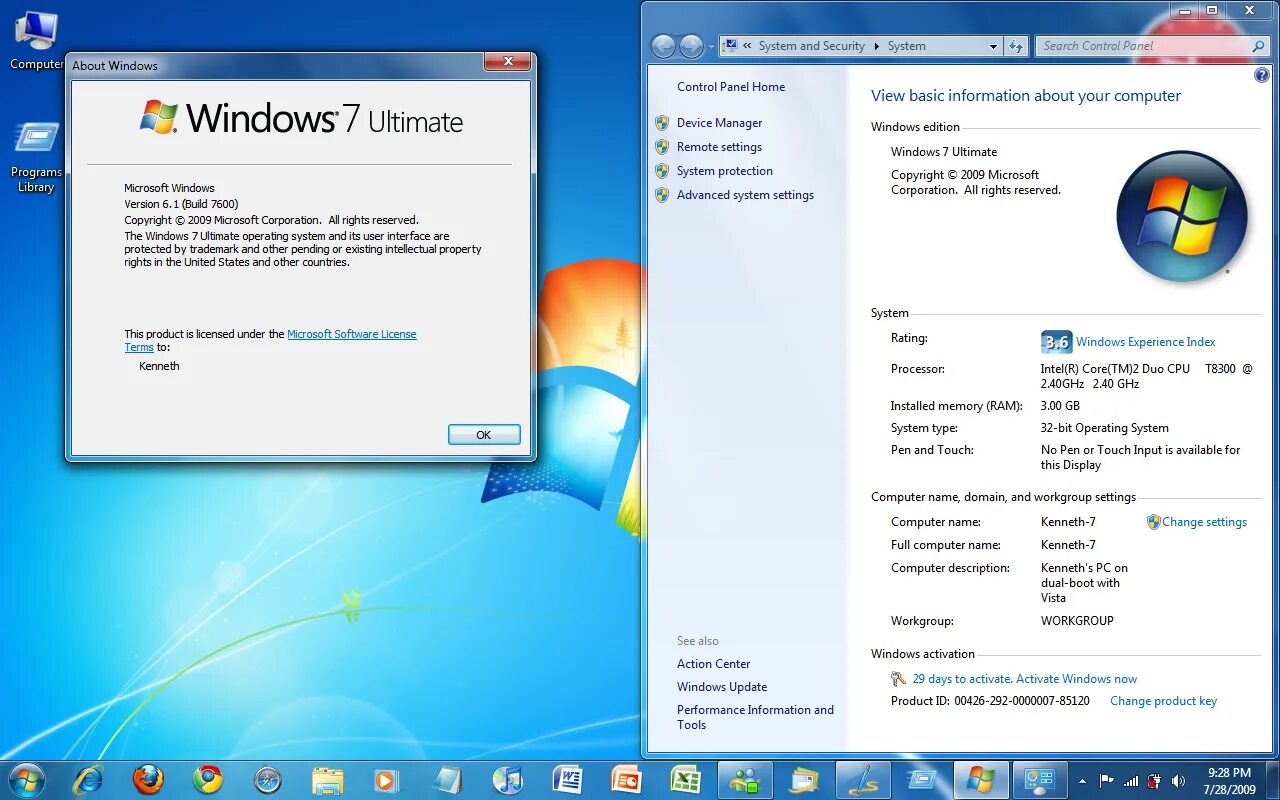Image resolution: width=1280 pixels, height=800 pixels.
Task: Open the network signal tray icon
Action: click(1131, 780)
